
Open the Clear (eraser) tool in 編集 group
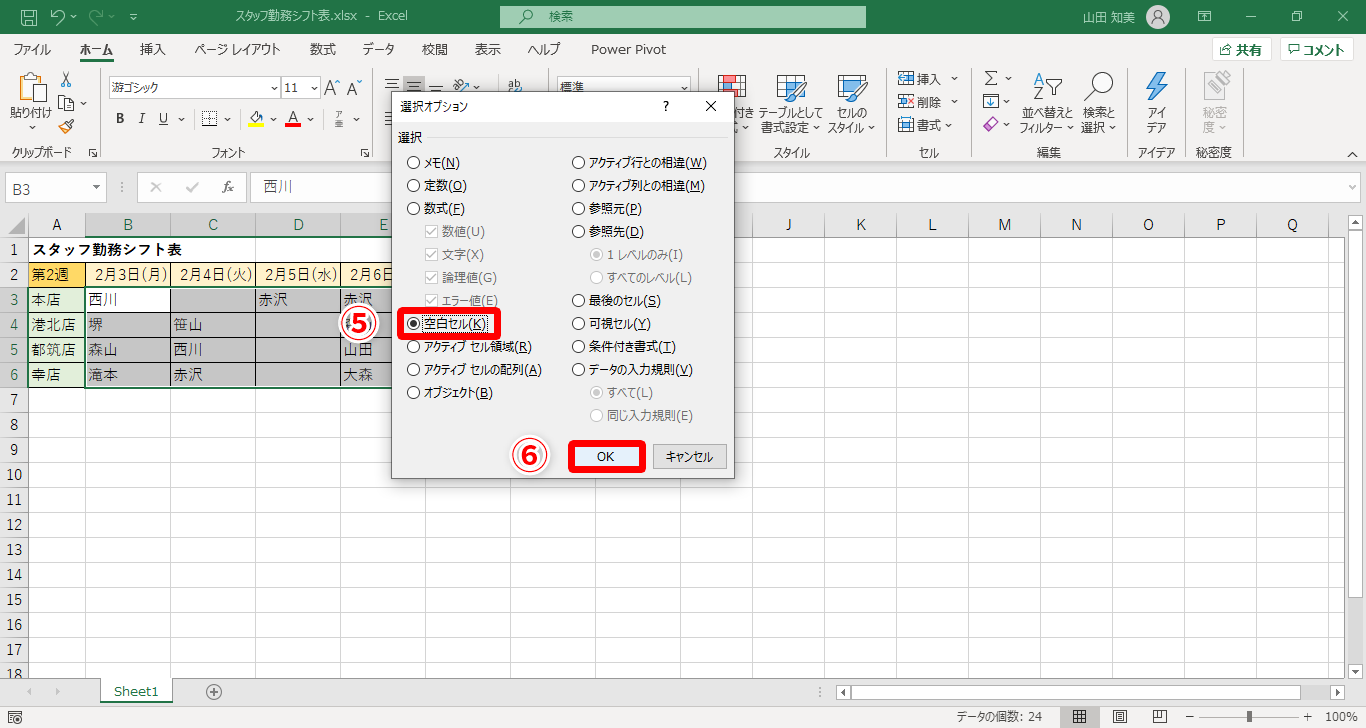coord(991,124)
